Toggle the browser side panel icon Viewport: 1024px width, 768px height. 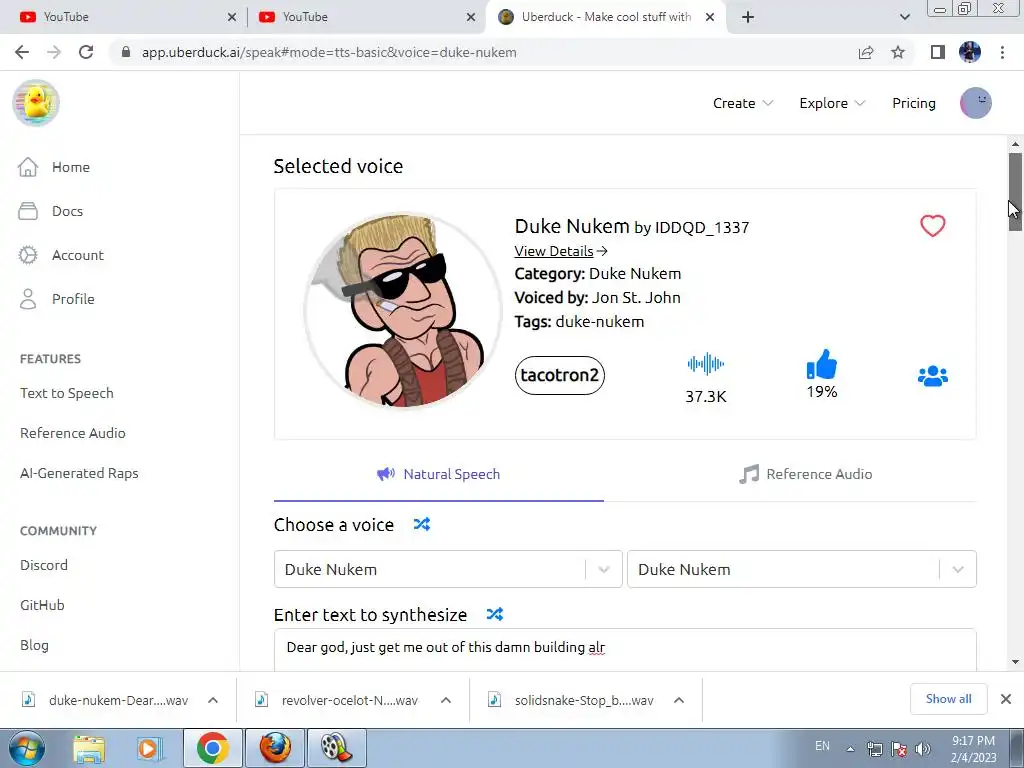[938, 52]
